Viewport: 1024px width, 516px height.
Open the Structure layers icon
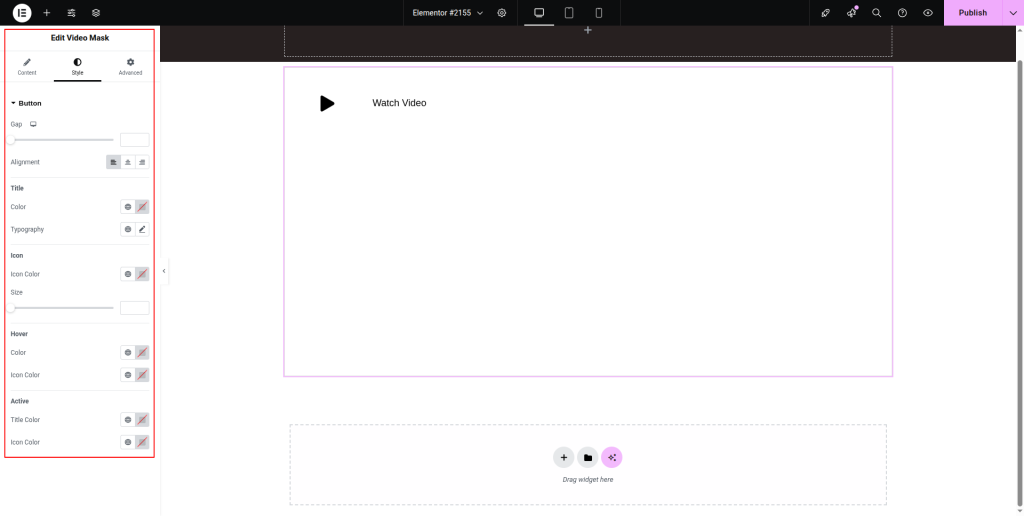[96, 12]
